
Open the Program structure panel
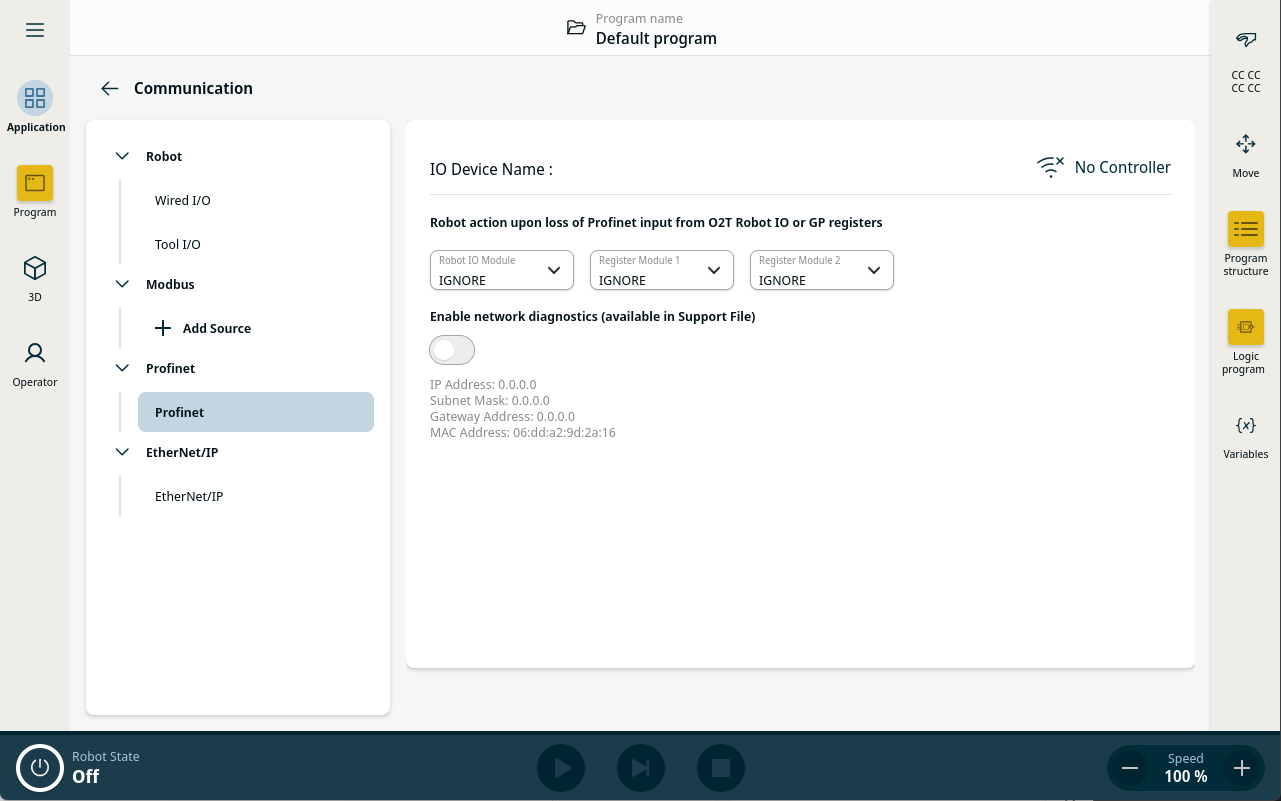point(1245,230)
